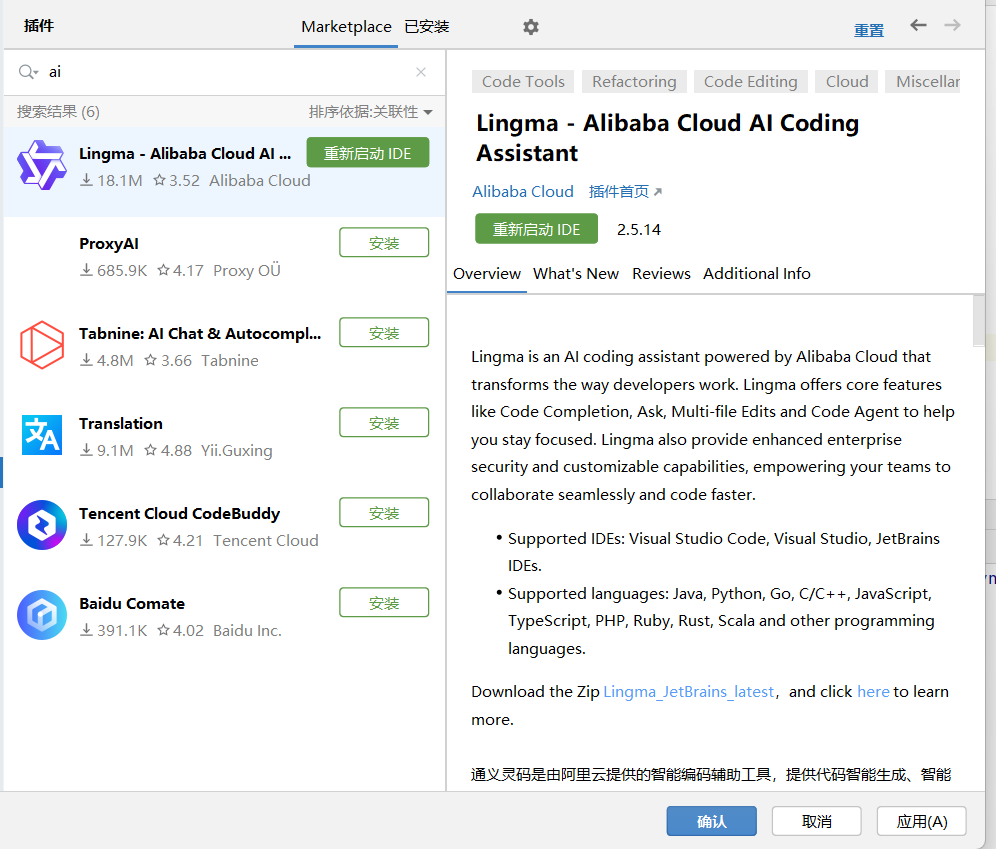Viewport: 996px width, 849px height.
Task: Select the Refactoring tag
Action: click(x=634, y=81)
